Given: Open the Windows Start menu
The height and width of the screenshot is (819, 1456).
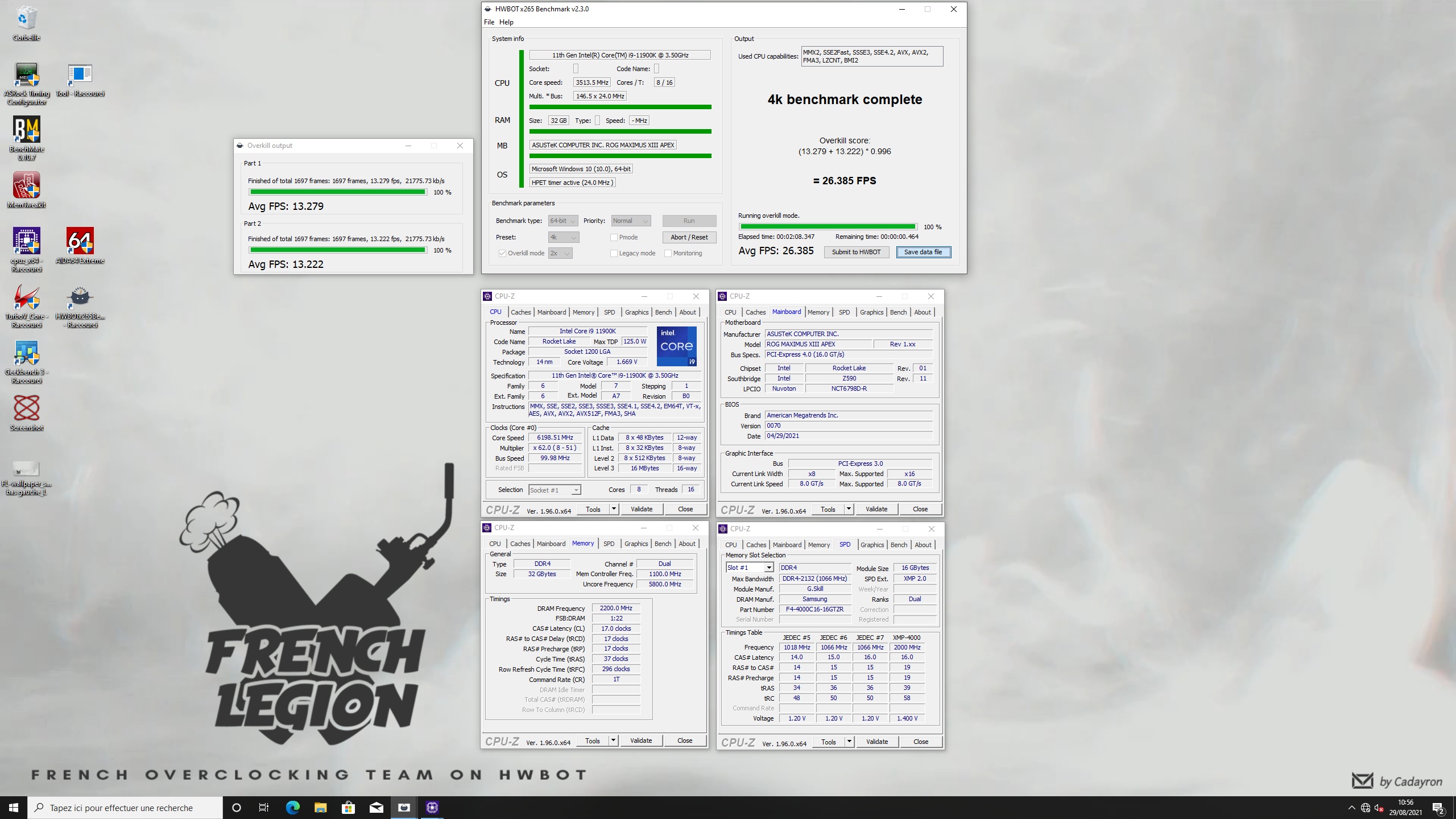Looking at the screenshot, I should 14,808.
